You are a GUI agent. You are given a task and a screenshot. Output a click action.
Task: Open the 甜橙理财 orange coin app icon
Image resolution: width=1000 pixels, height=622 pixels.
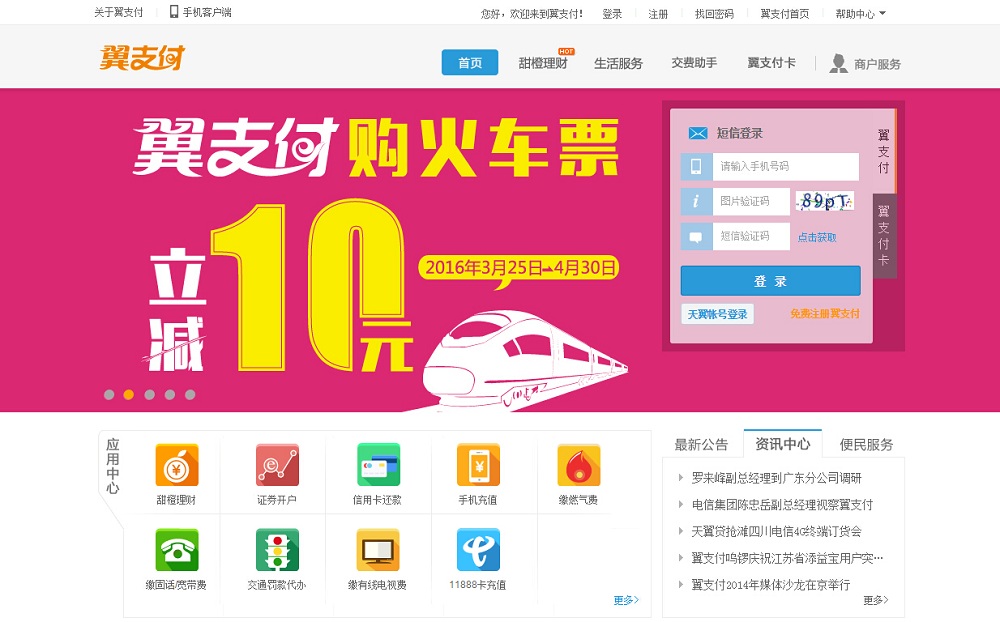(177, 465)
